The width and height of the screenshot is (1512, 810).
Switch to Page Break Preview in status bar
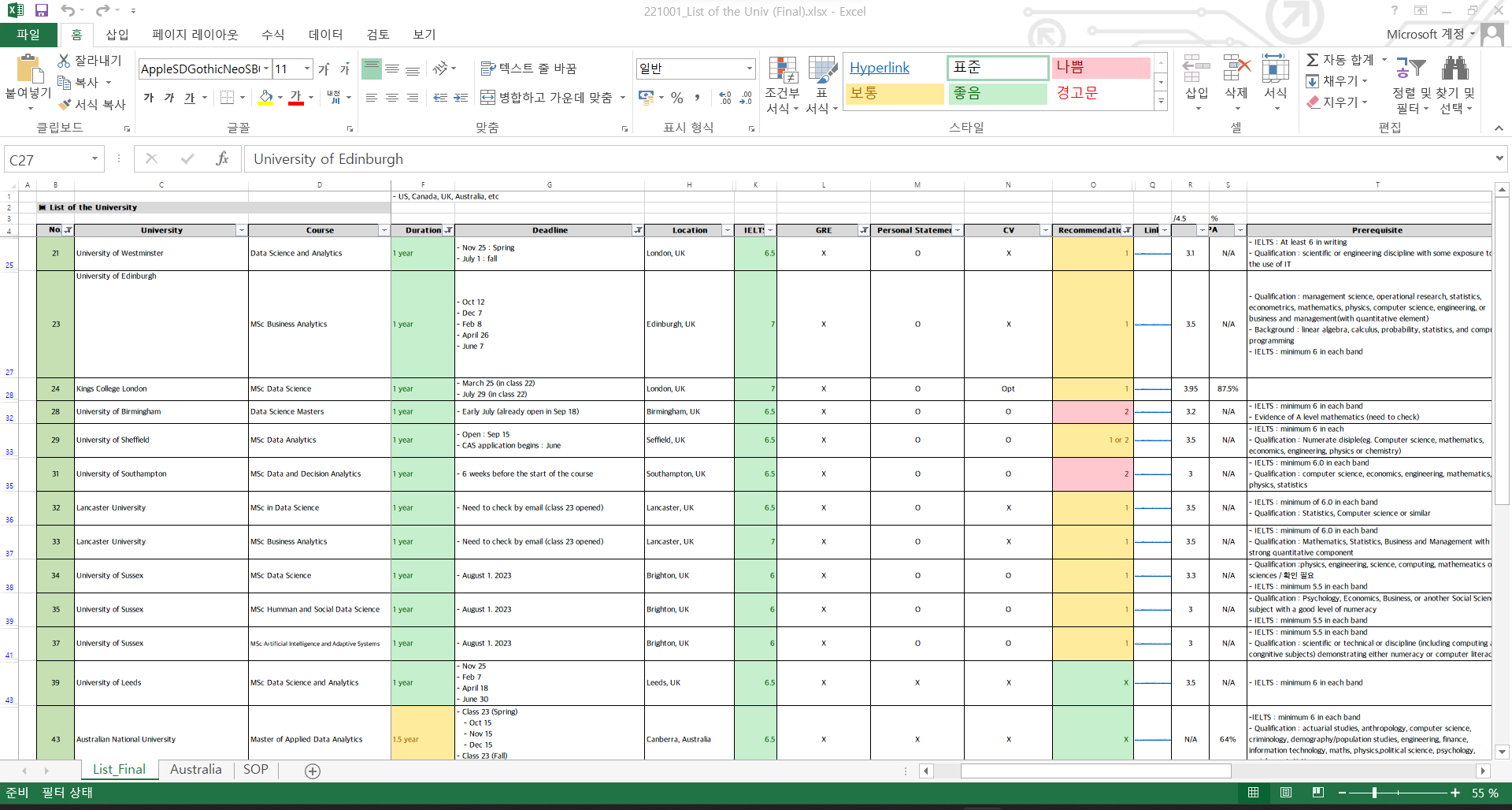pyautogui.click(x=1318, y=793)
